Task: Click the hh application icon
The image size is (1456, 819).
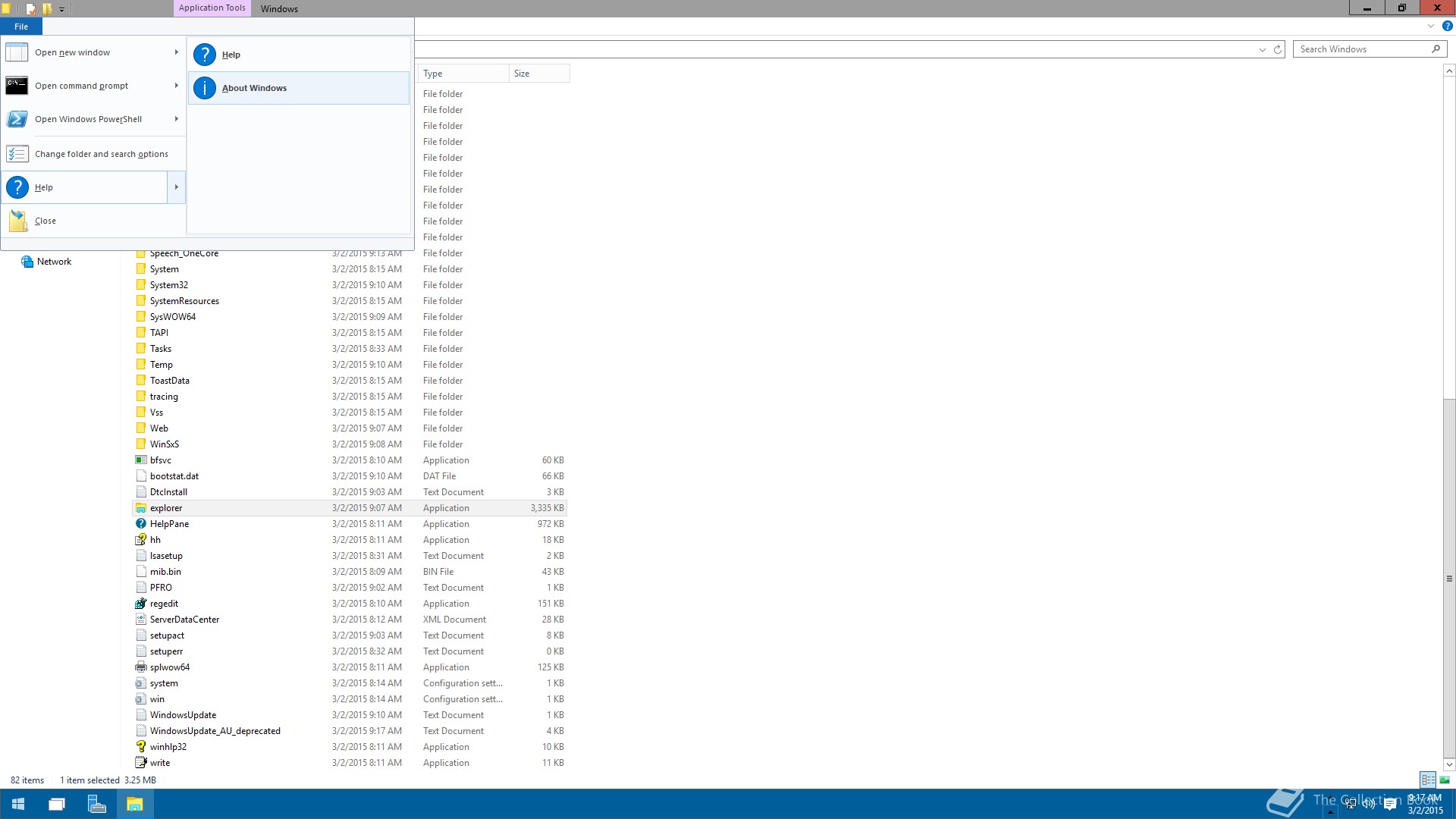Action: 140,539
